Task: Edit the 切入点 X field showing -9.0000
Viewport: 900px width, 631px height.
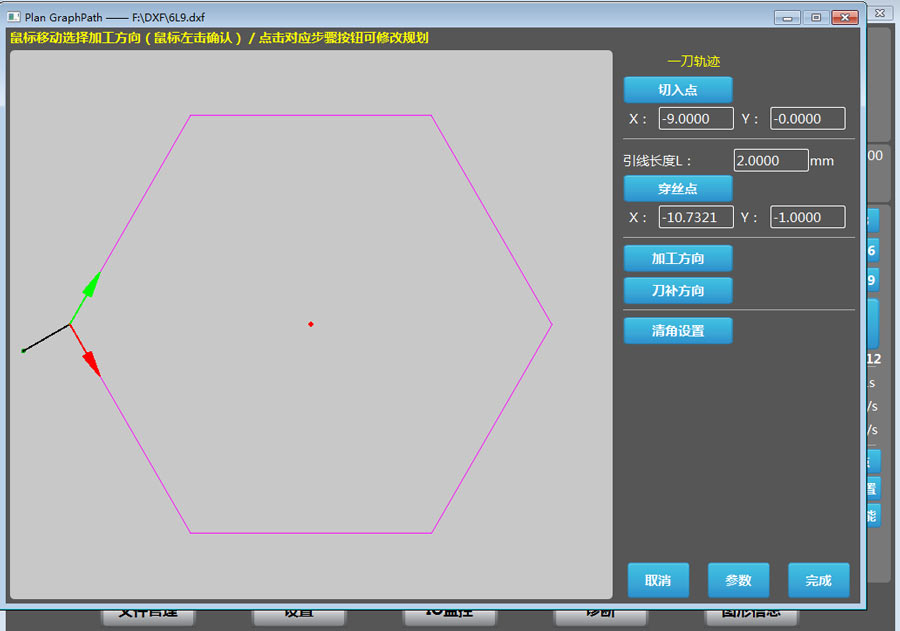Action: point(696,119)
